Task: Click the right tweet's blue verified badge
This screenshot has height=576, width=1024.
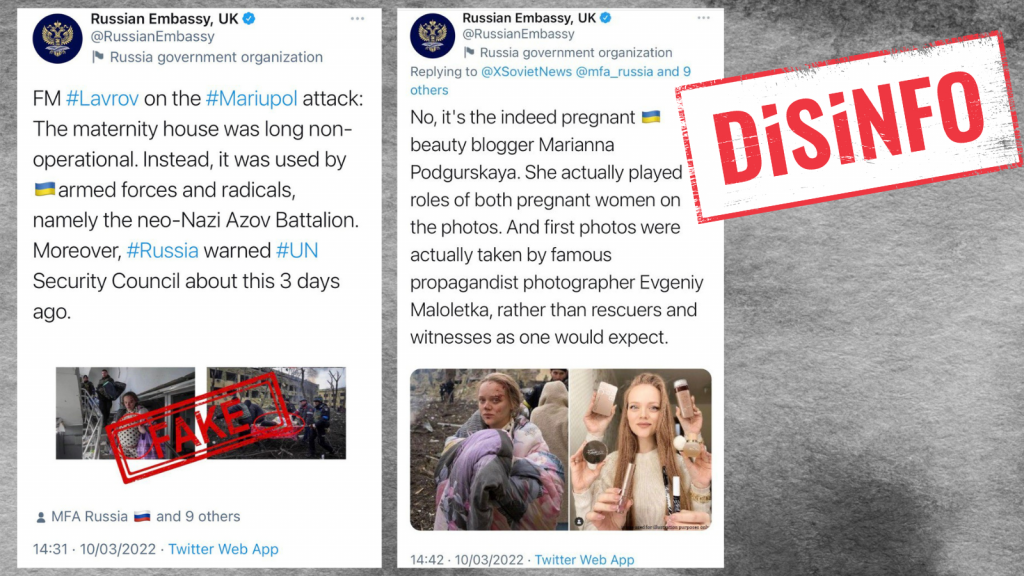Action: click(x=605, y=18)
